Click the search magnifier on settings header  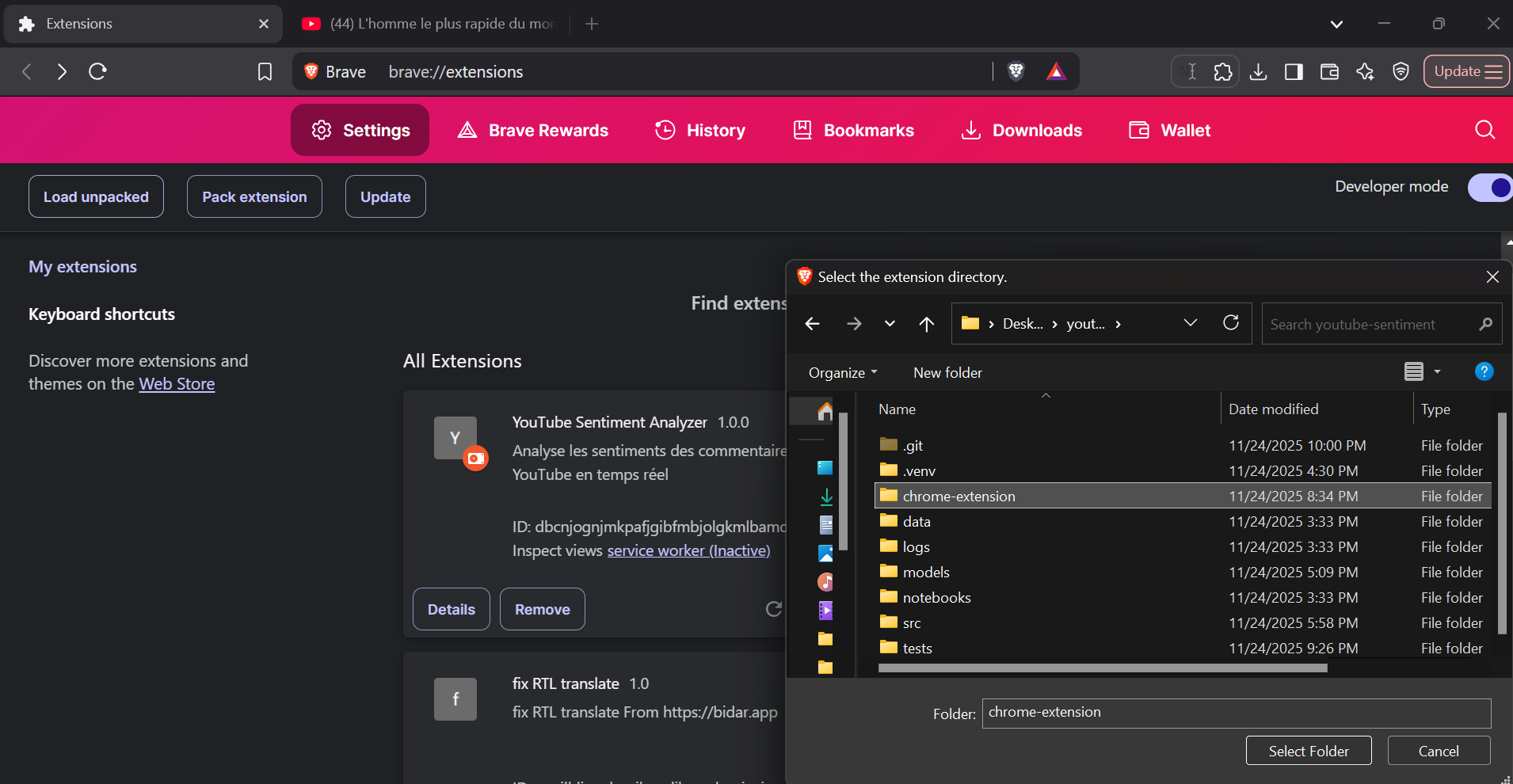[x=1484, y=130]
